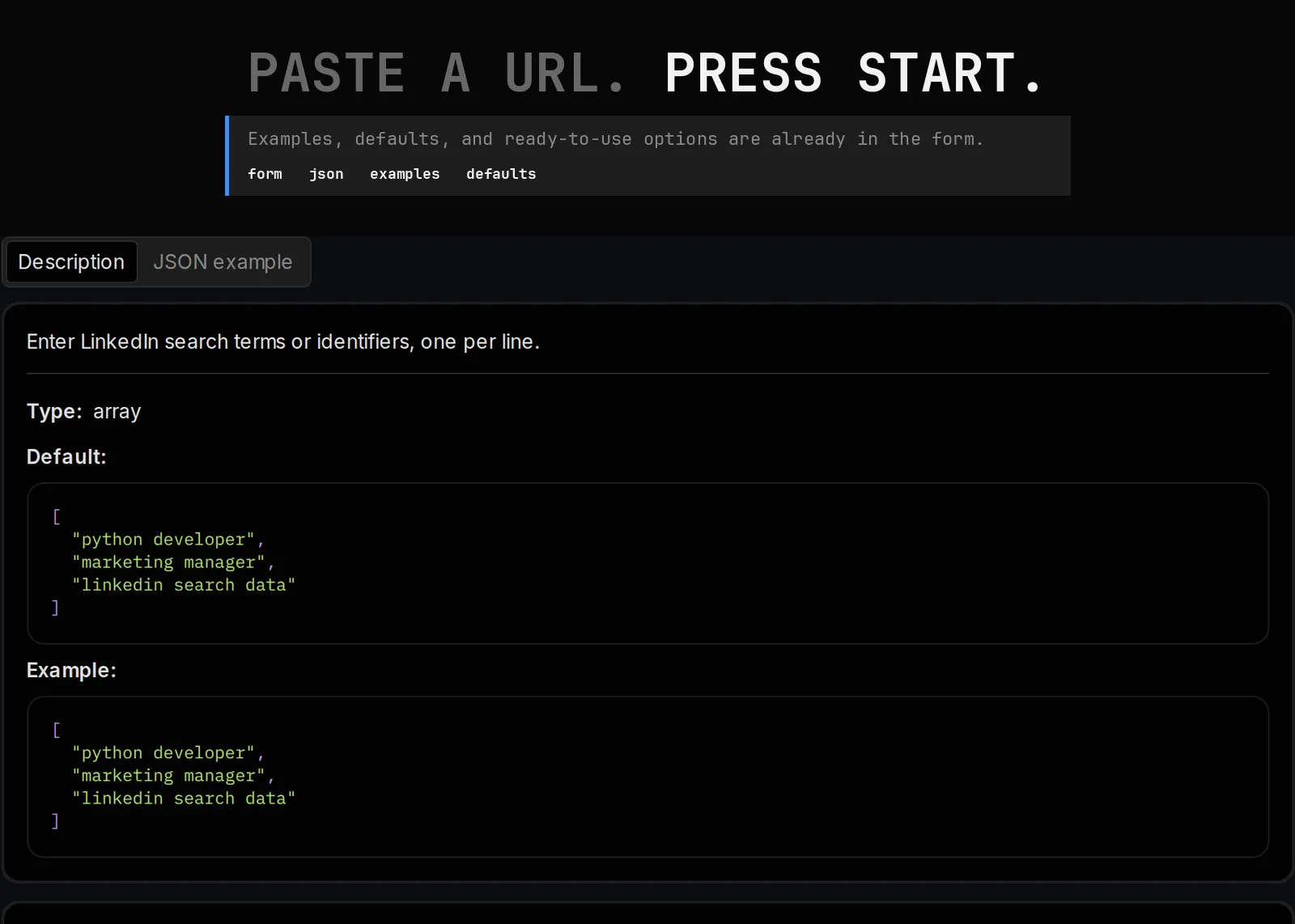Select the banner sentence about examples and defaults
Screen dimensions: 1295x924
[x=615, y=139]
